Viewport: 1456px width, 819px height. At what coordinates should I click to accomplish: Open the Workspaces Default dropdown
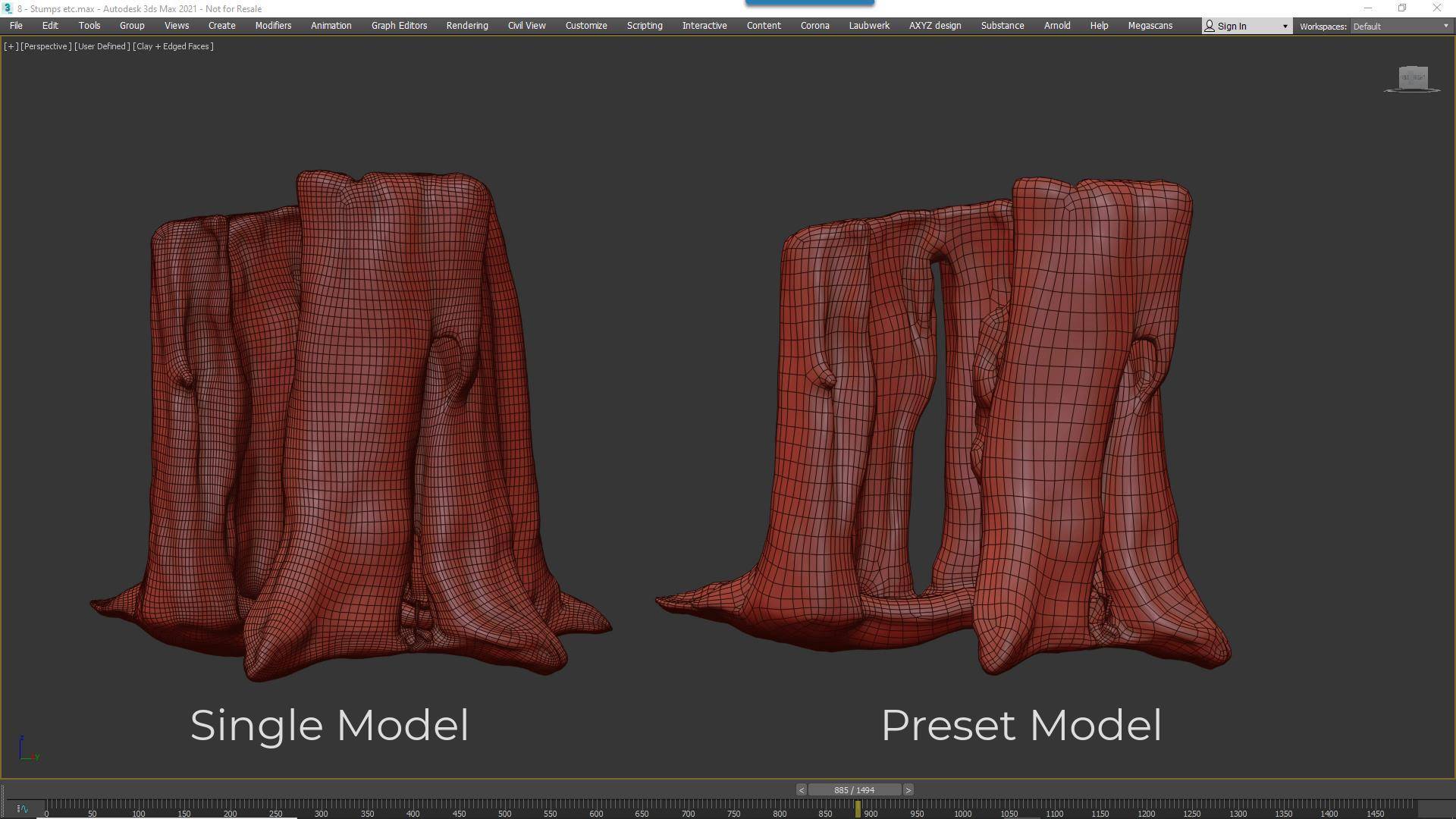click(1399, 25)
